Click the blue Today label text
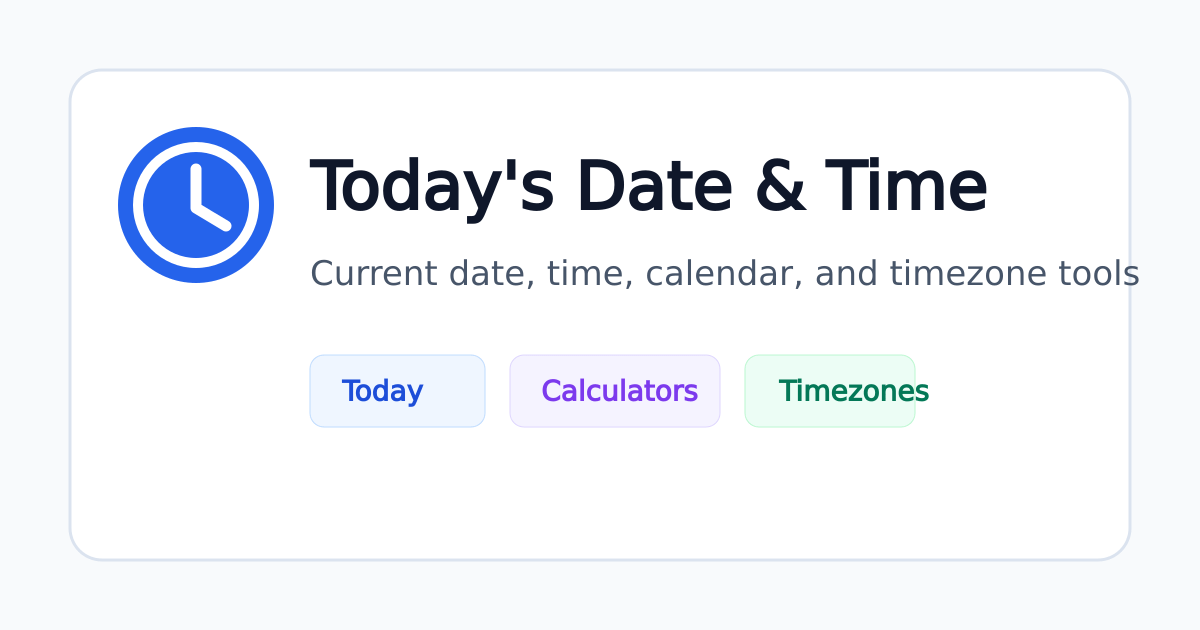 coord(382,392)
